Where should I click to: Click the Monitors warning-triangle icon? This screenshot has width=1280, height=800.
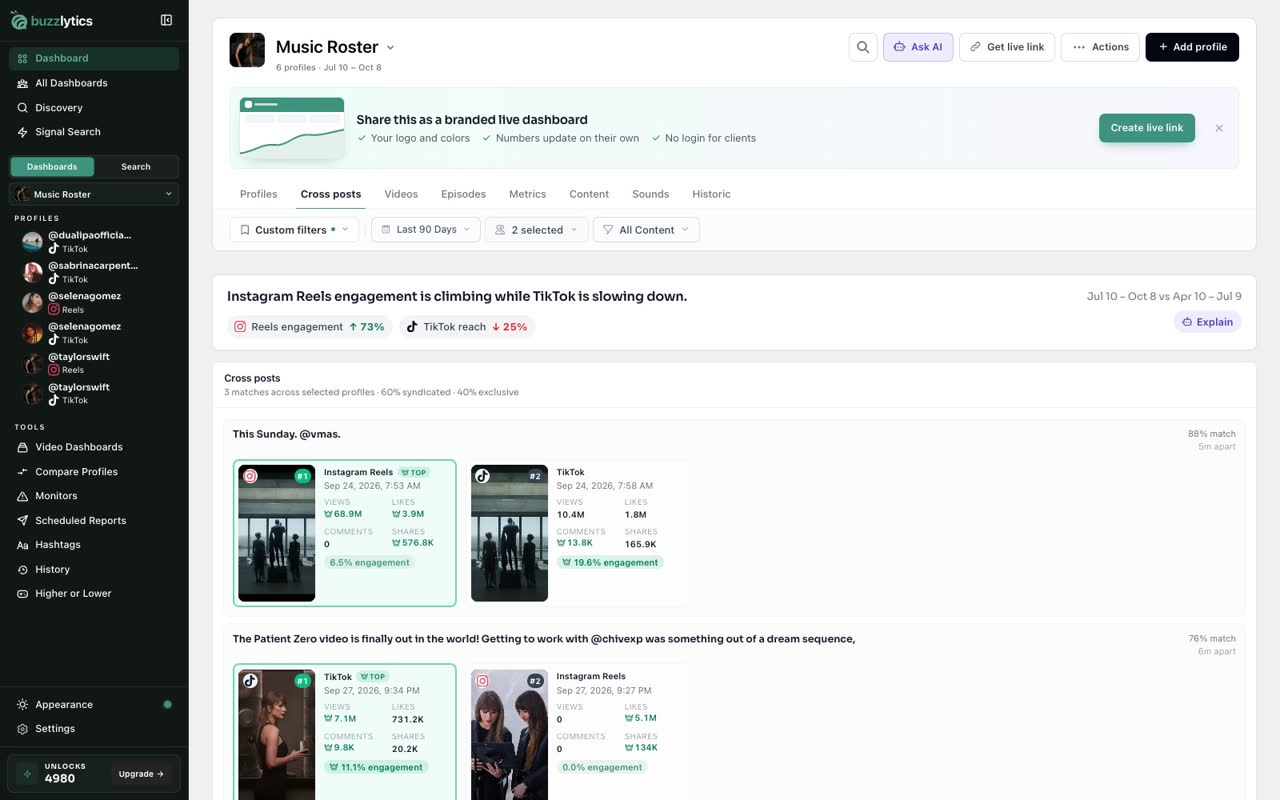click(x=23, y=496)
